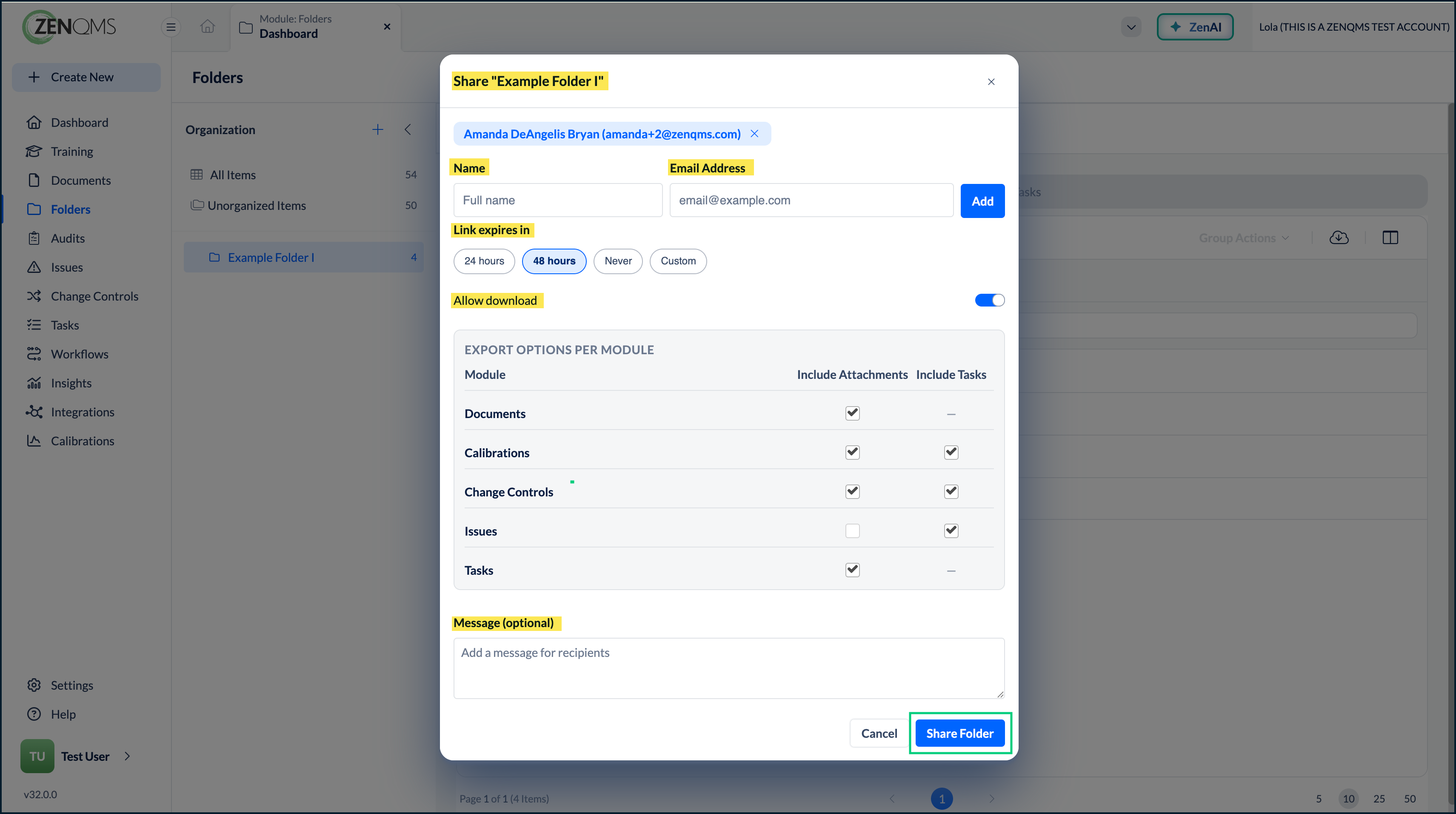Image resolution: width=1456 pixels, height=814 pixels.
Task: Click the Calibrations icon in sidebar
Action: point(34,441)
